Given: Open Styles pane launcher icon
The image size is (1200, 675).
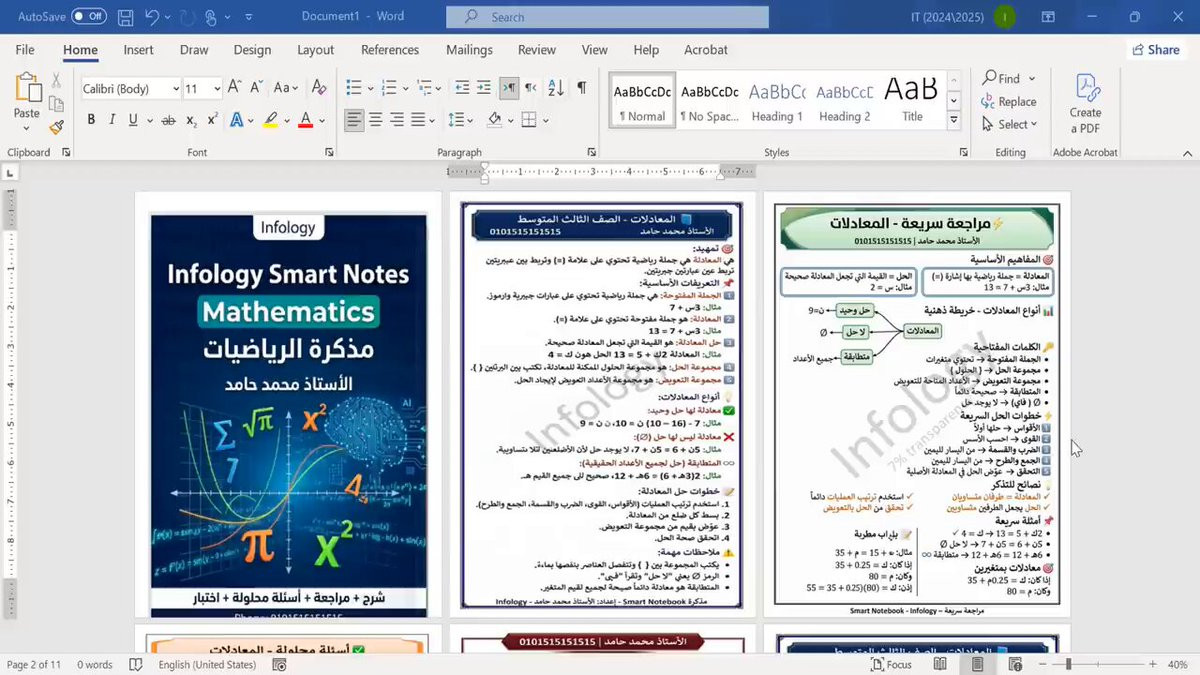Looking at the screenshot, I should pyautogui.click(x=963, y=152).
